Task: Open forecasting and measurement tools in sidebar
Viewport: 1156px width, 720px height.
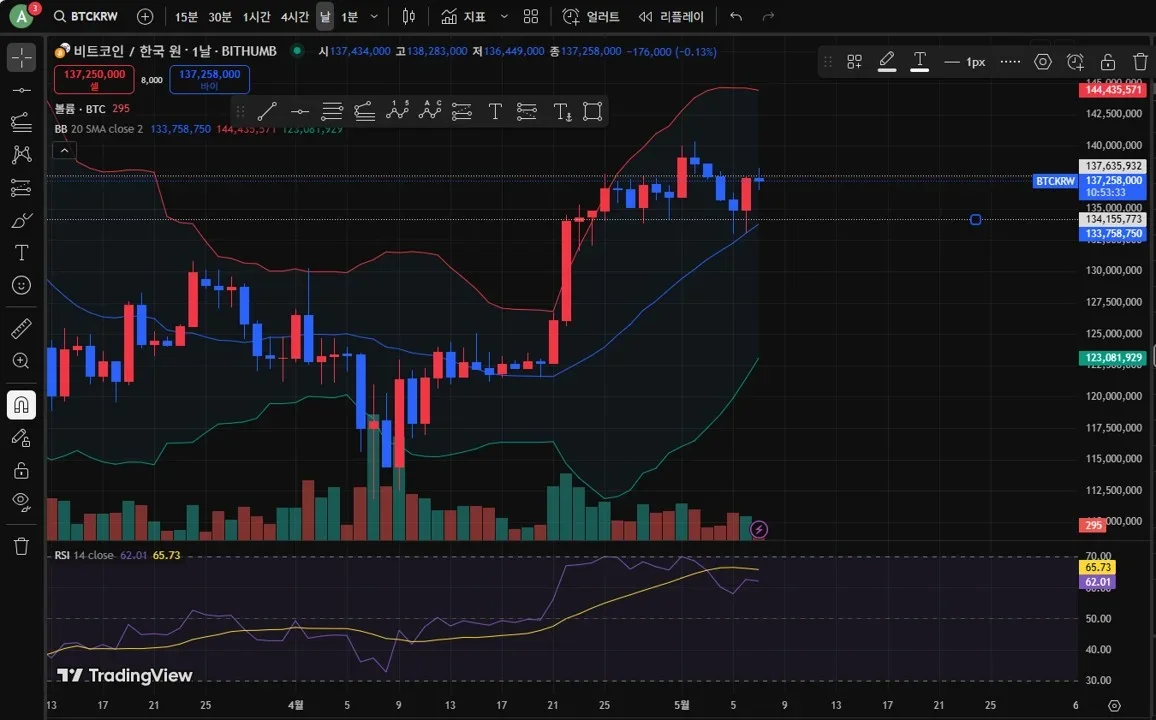Action: tap(21, 188)
